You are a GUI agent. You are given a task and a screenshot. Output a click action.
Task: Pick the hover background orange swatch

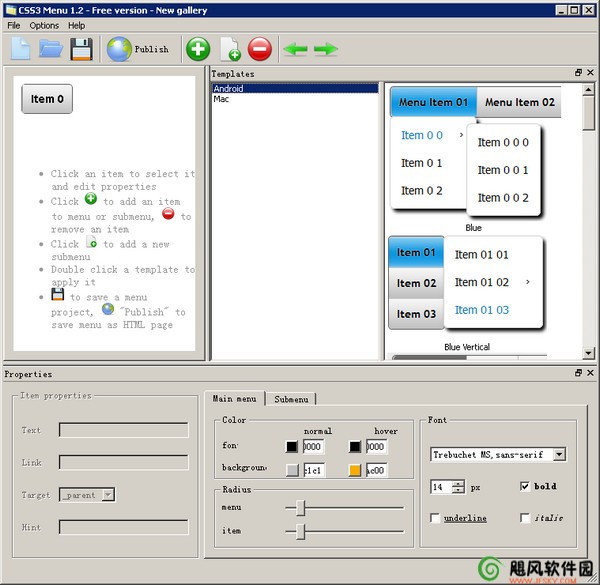pos(355,470)
